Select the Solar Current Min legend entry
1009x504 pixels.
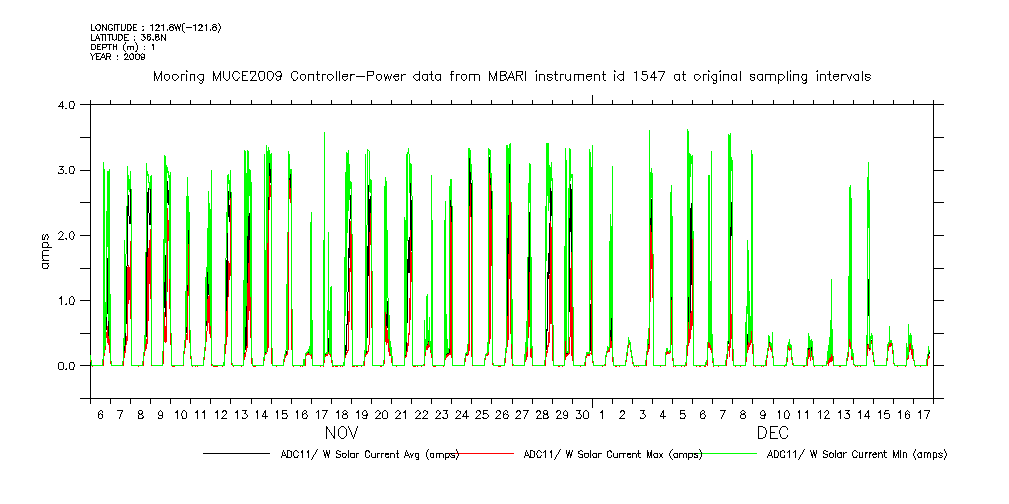pyautogui.click(x=856, y=454)
